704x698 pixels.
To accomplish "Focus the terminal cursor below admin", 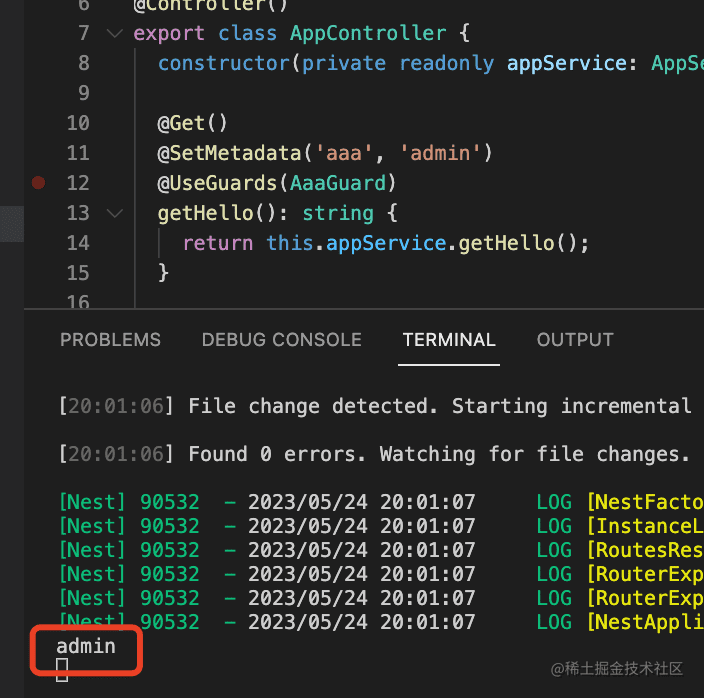I will click(x=62, y=670).
